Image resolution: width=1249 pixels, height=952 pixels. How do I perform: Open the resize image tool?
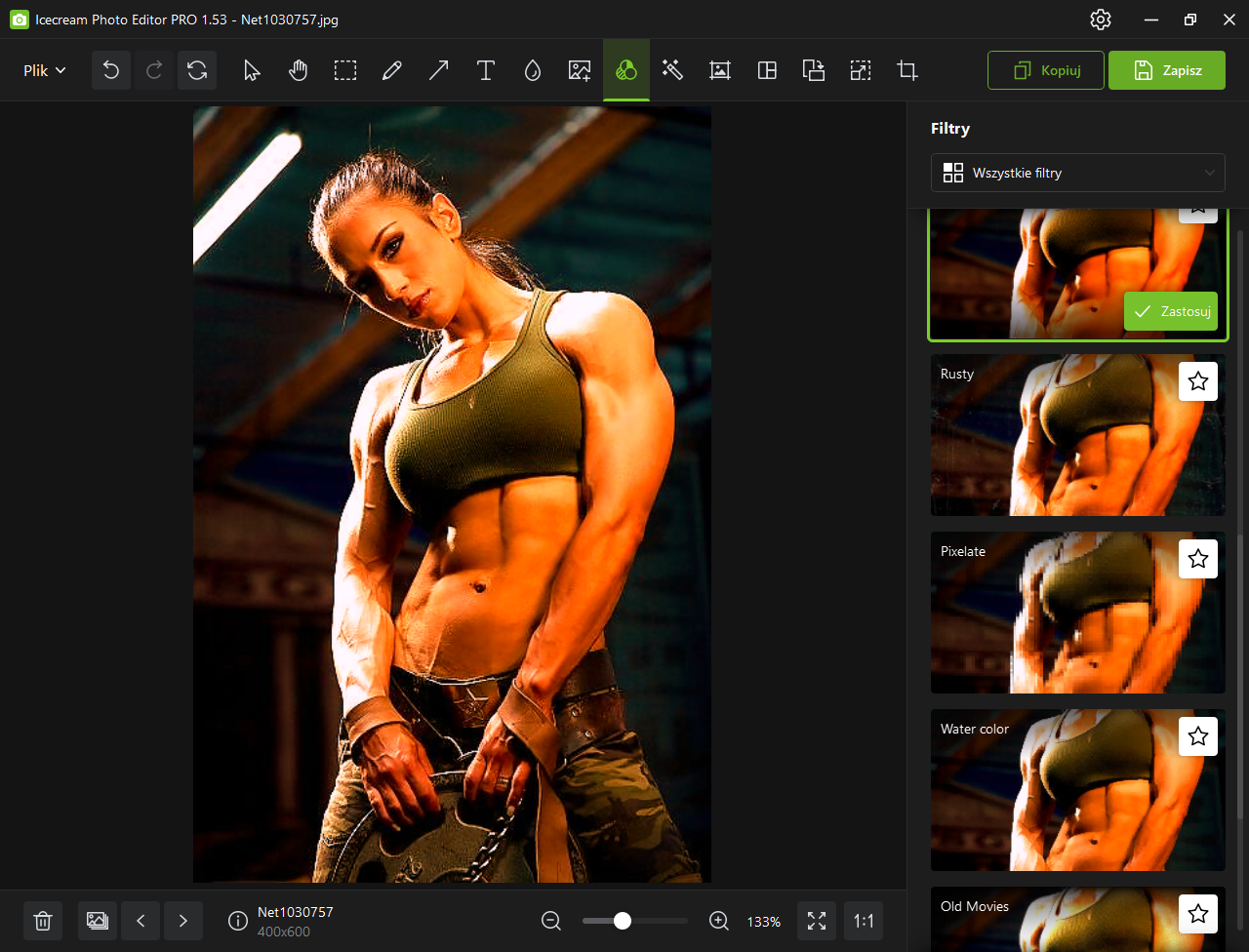(x=860, y=70)
